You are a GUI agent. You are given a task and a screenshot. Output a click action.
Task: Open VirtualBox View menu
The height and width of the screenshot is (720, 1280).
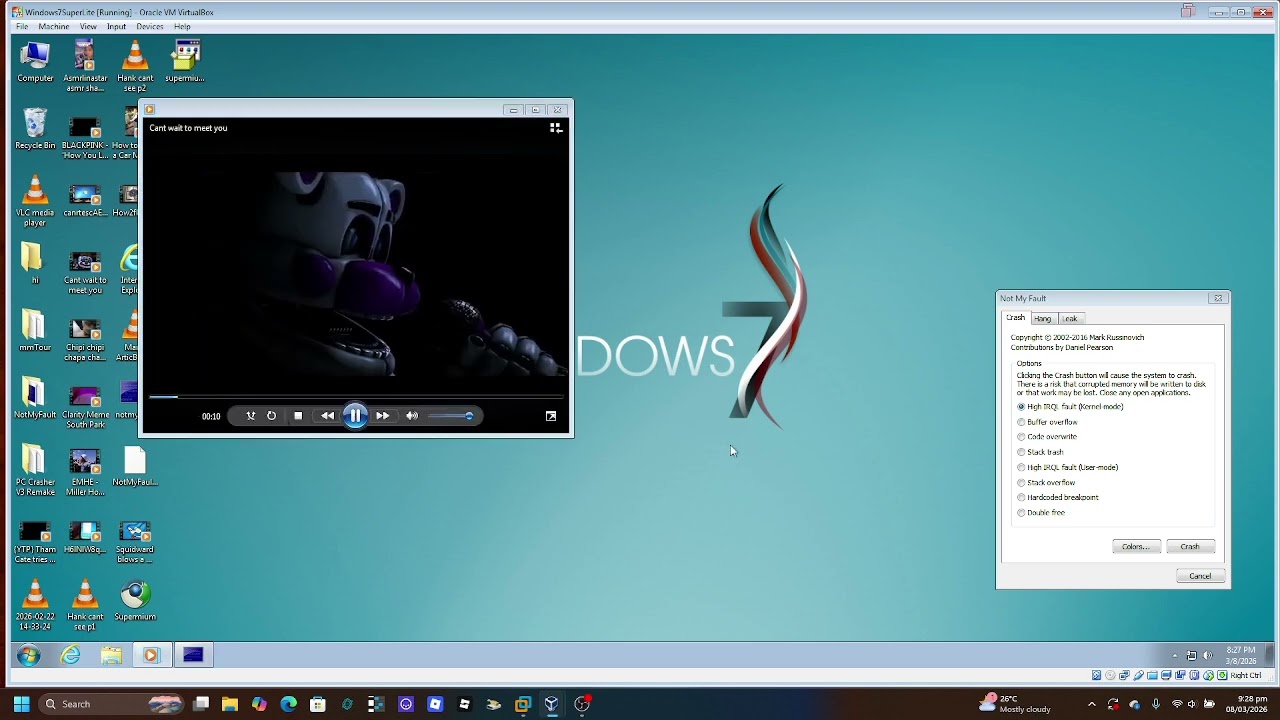pos(88,27)
